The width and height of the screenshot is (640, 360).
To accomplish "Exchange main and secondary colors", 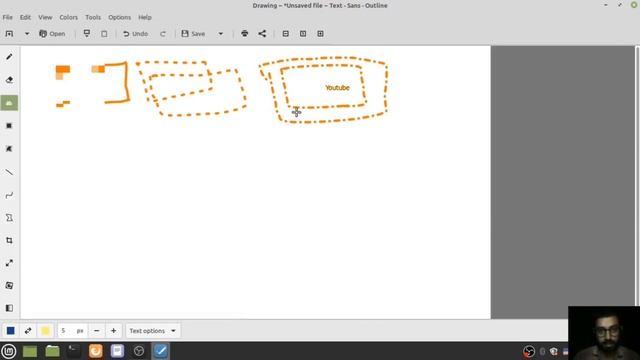I will 28,331.
